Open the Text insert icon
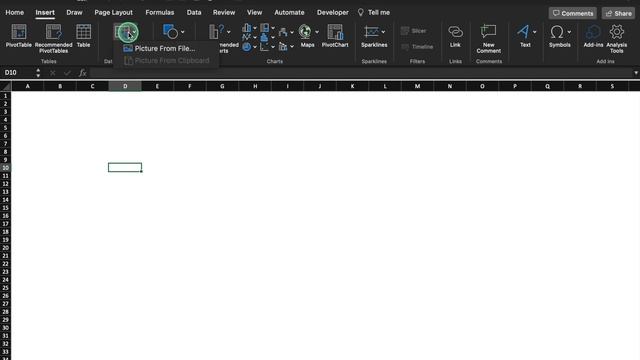The image size is (640, 360). [523, 32]
